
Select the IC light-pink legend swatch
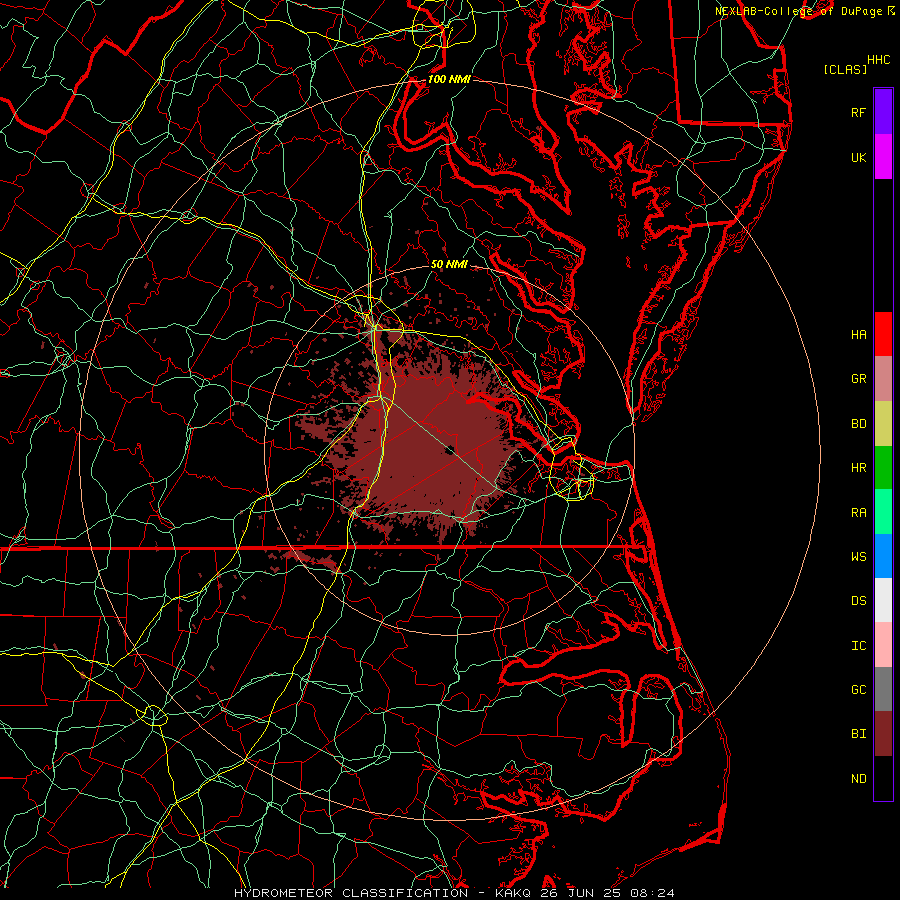883,645
